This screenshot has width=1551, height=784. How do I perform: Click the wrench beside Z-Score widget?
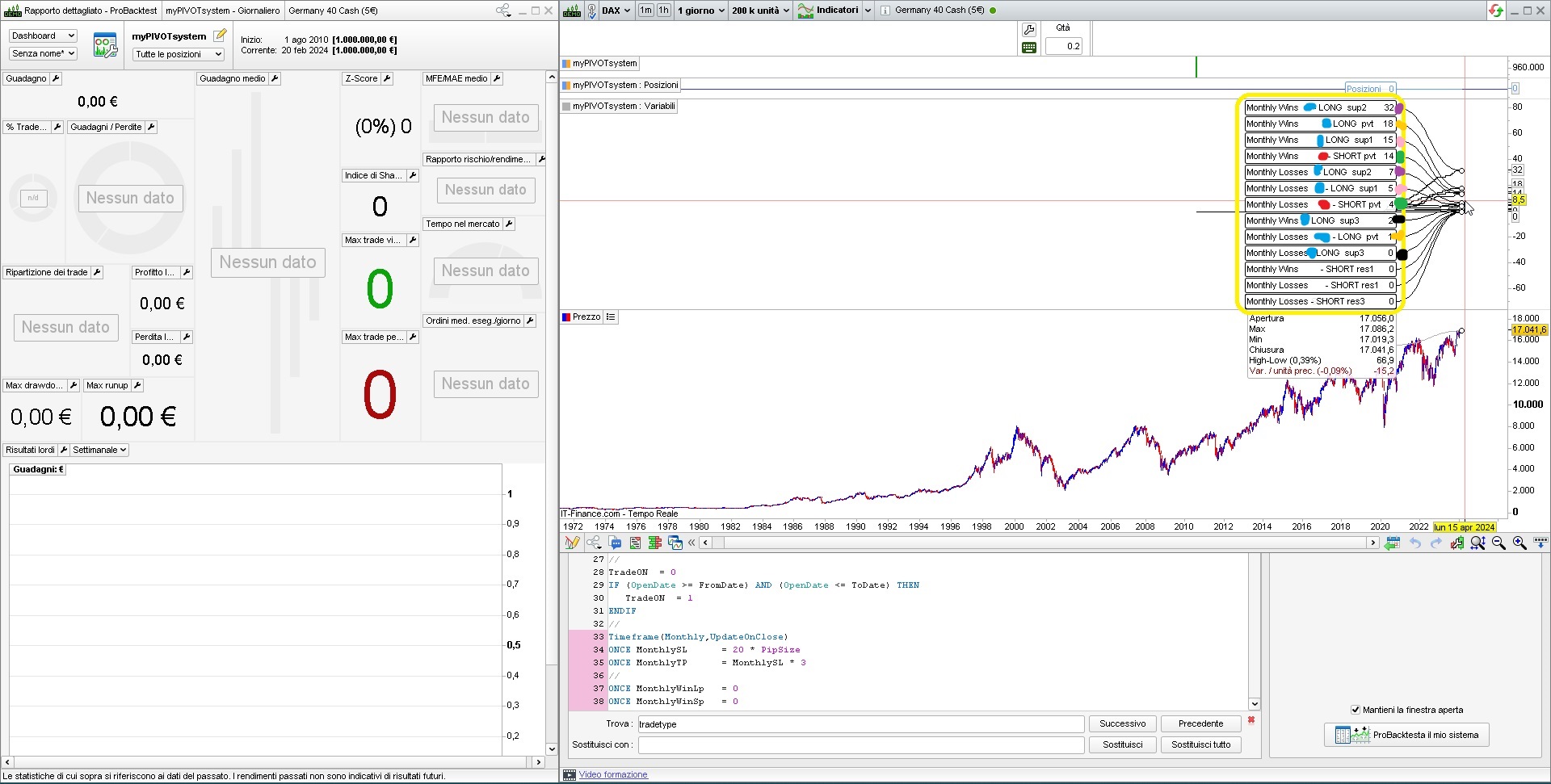(387, 78)
